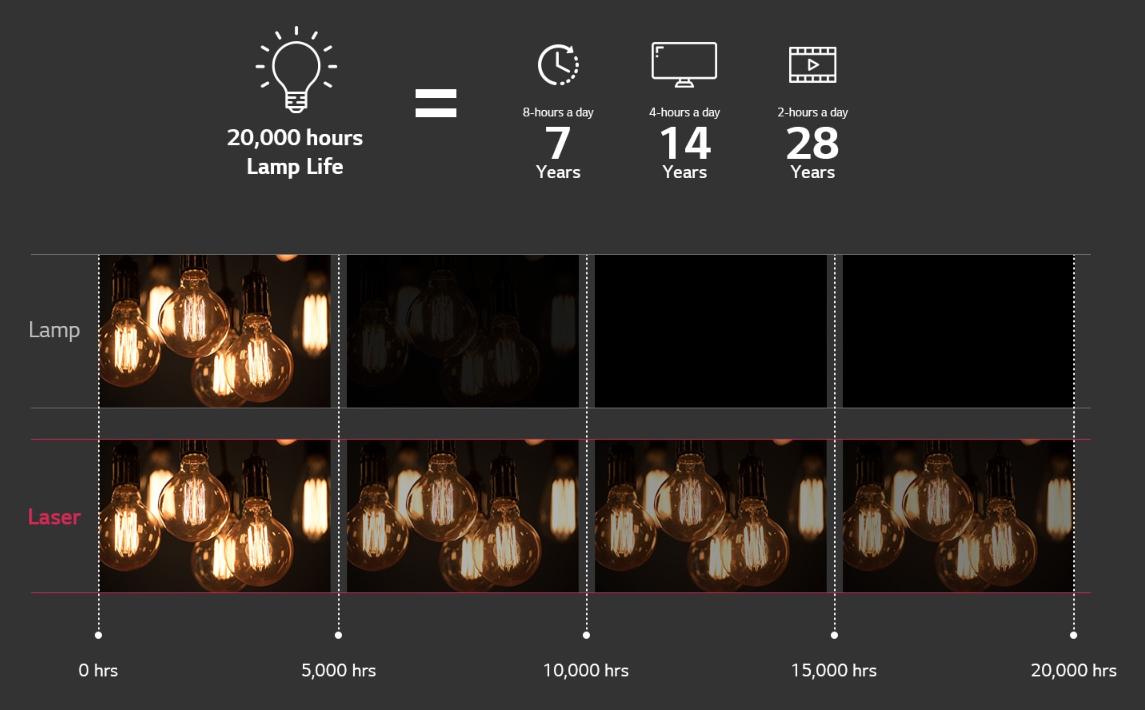Click the film strip icon above 2-hours a day

pyautogui.click(x=812, y=65)
